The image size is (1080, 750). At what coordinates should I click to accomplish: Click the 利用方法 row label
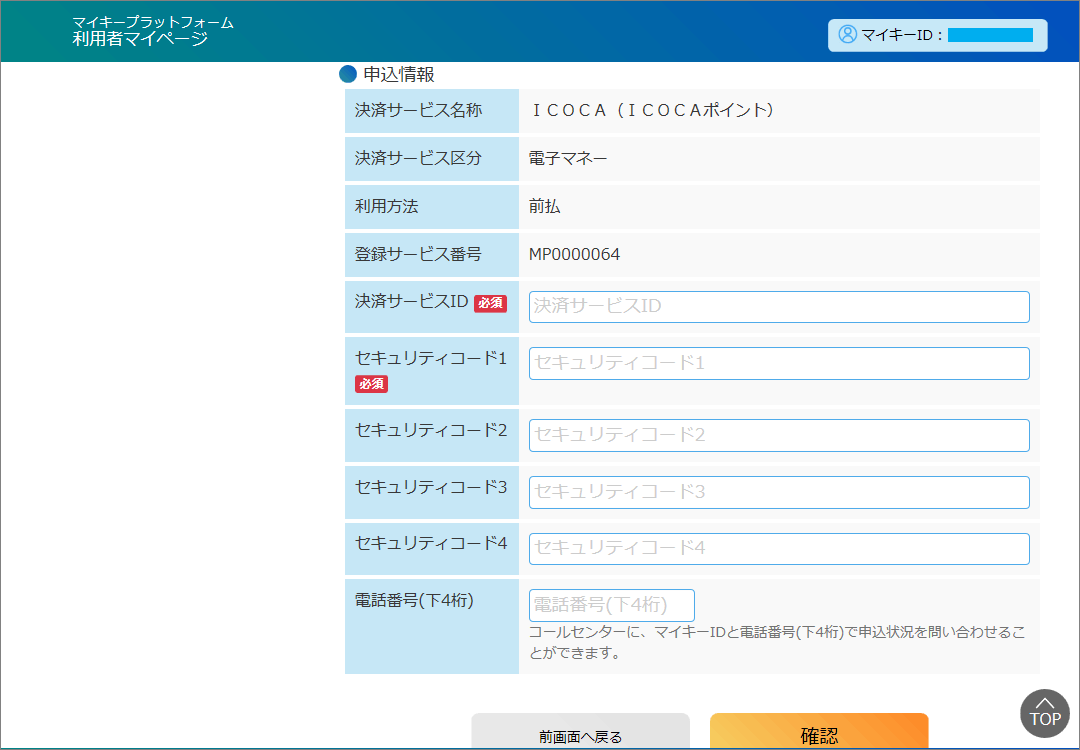(x=386, y=207)
